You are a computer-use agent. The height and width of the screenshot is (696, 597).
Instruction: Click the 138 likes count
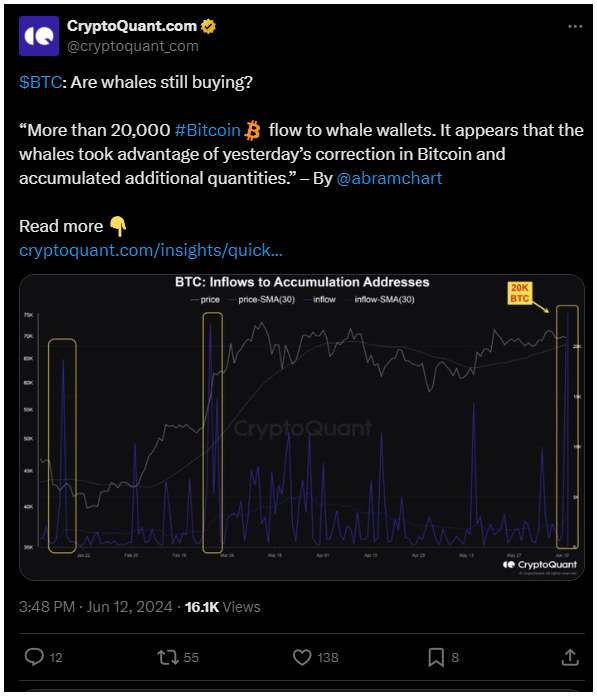pyautogui.click(x=328, y=657)
